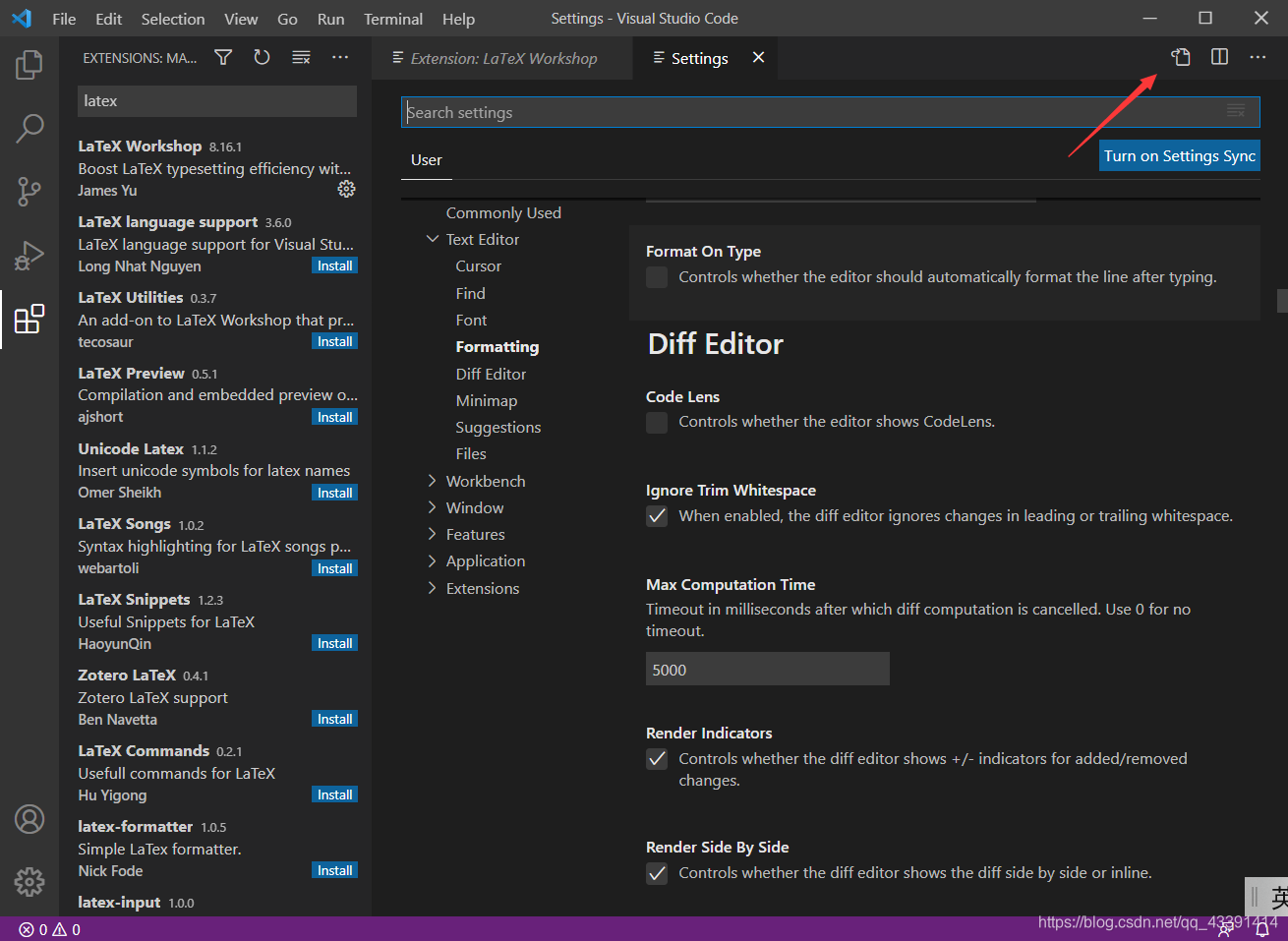Screen dimensions: 1288x941
Task: Expand the Features settings group
Action: 433,534
